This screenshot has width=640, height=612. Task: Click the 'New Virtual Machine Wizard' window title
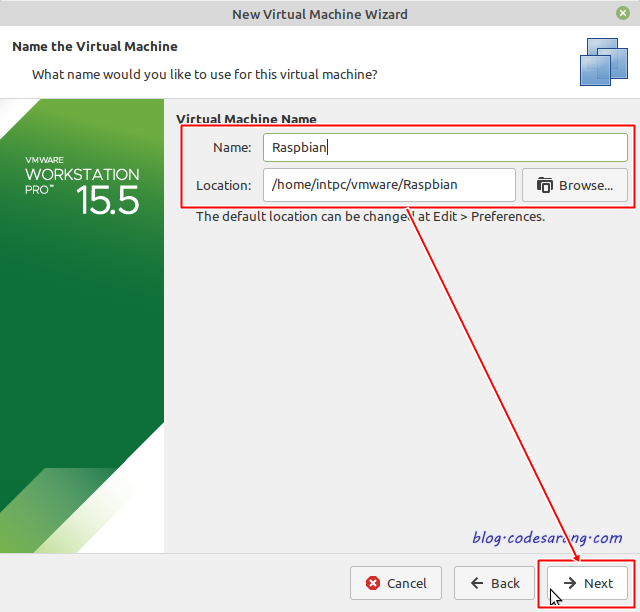click(x=320, y=14)
